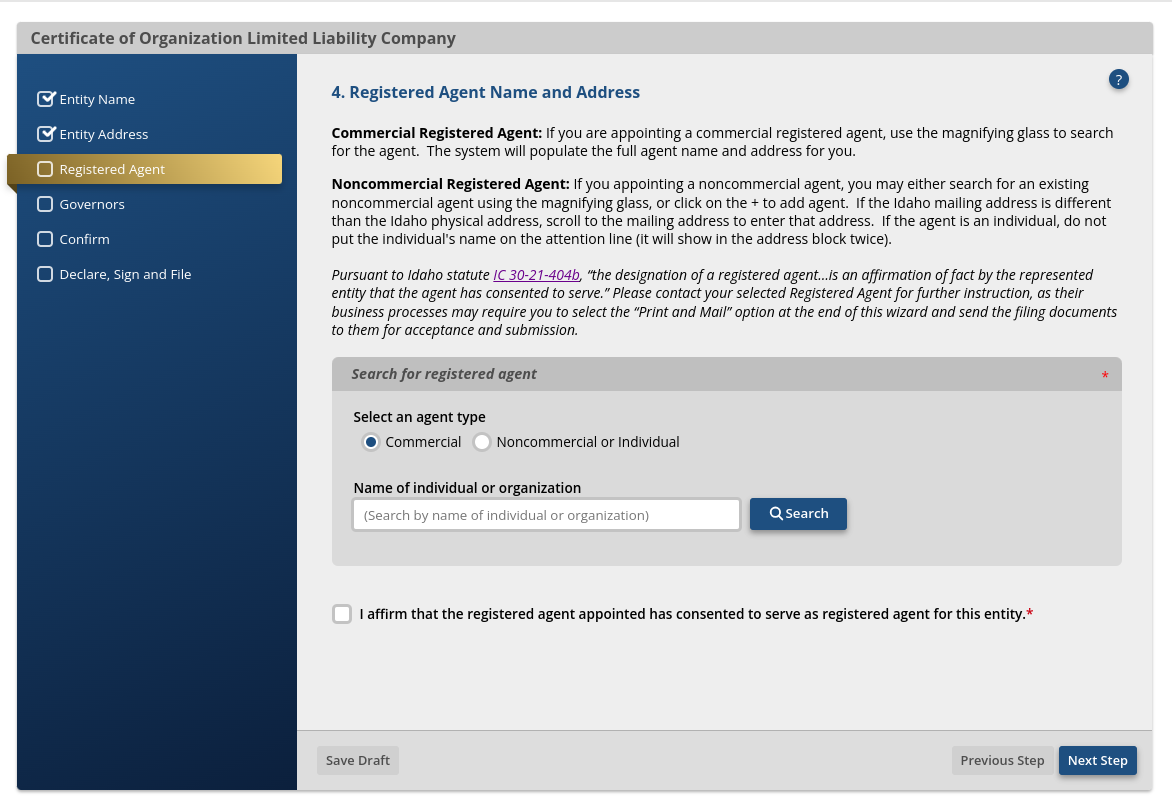
Task: Click the Declare, Sign and File step icon
Action: 45,274
